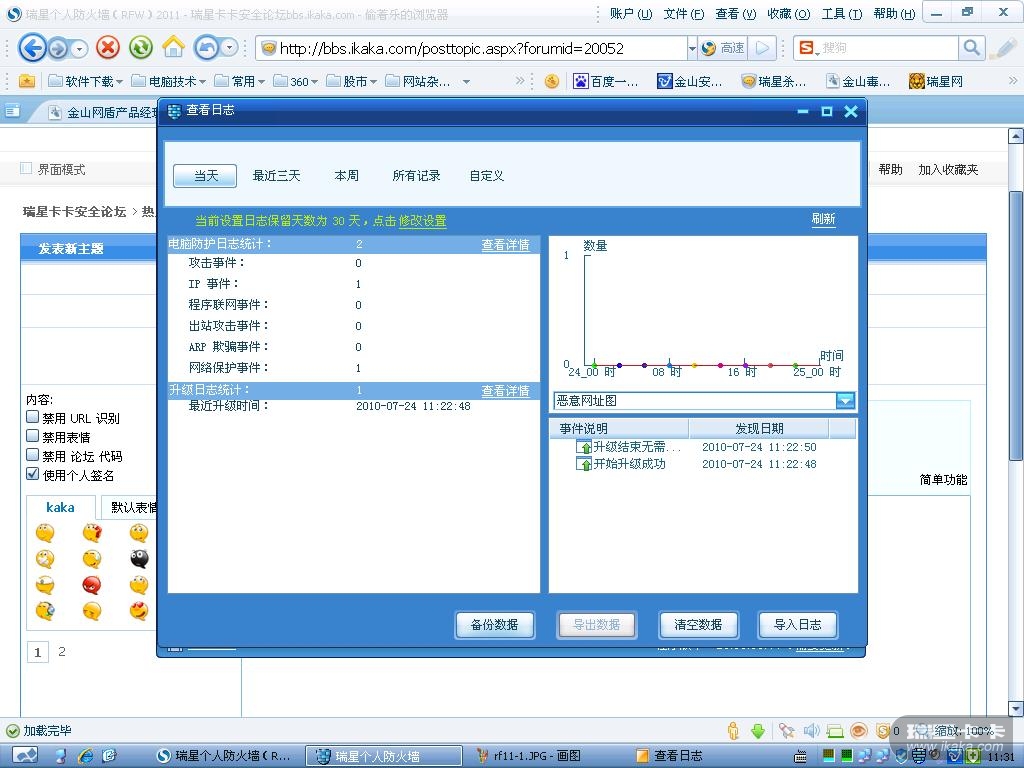Expand the 常用 bookmark folder
1024x768 pixels.
[240, 81]
